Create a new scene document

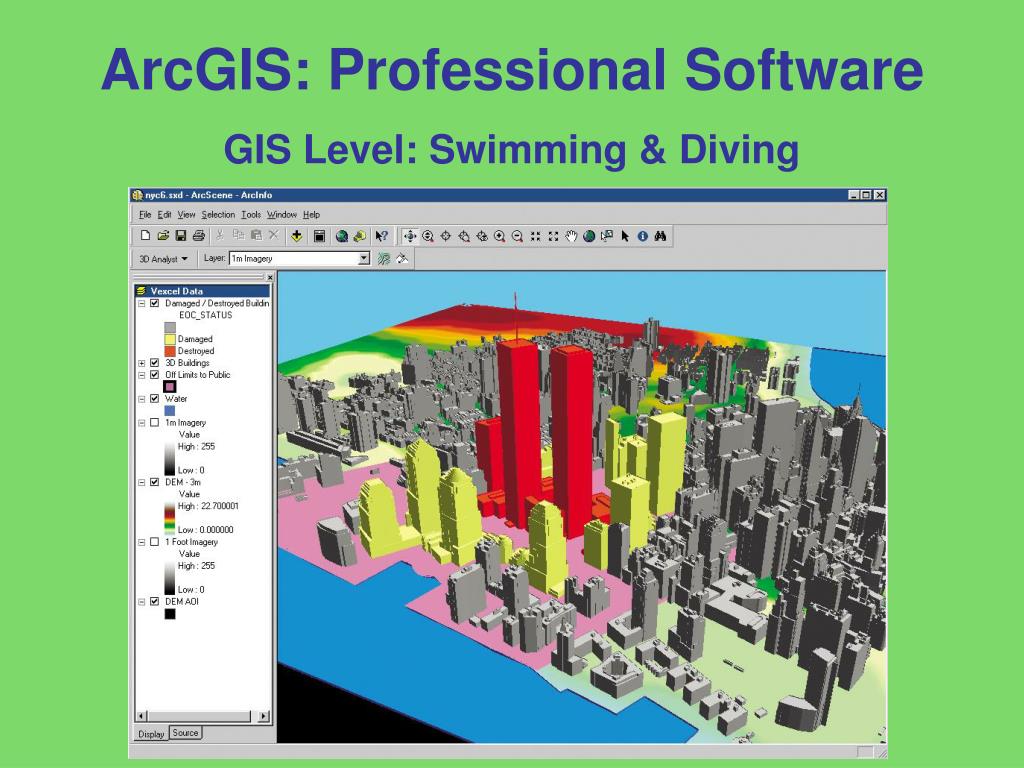[145, 236]
